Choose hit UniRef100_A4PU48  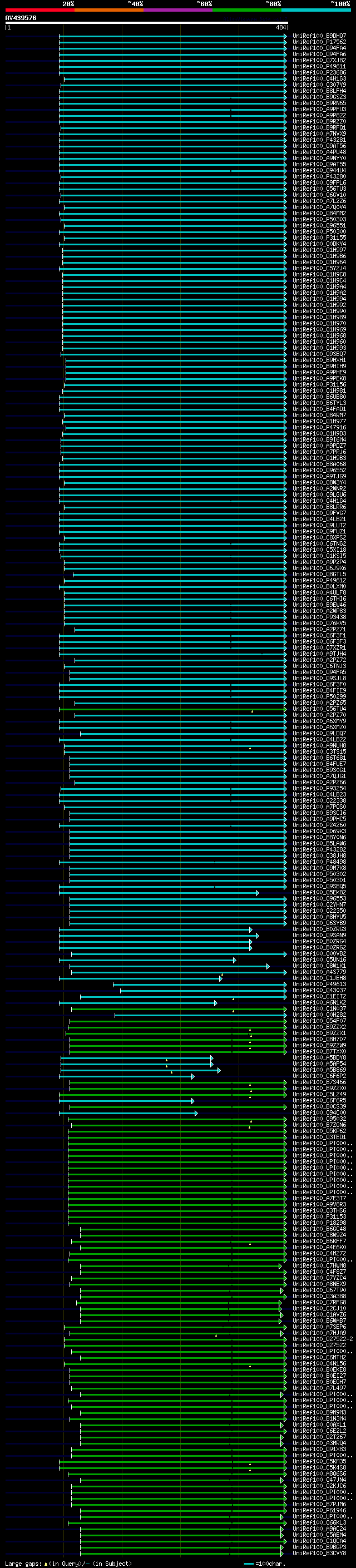(x=319, y=152)
